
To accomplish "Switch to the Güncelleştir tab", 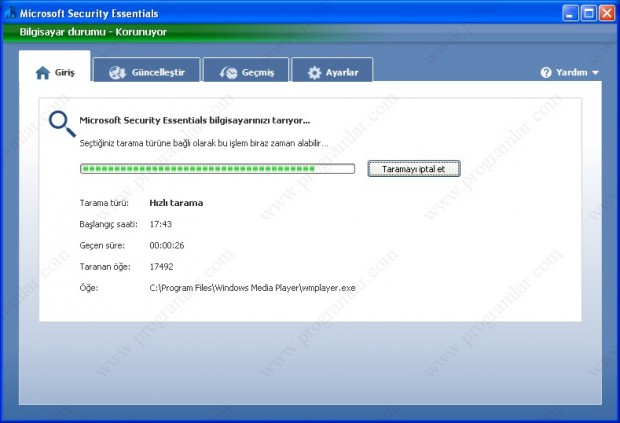I will (147, 70).
